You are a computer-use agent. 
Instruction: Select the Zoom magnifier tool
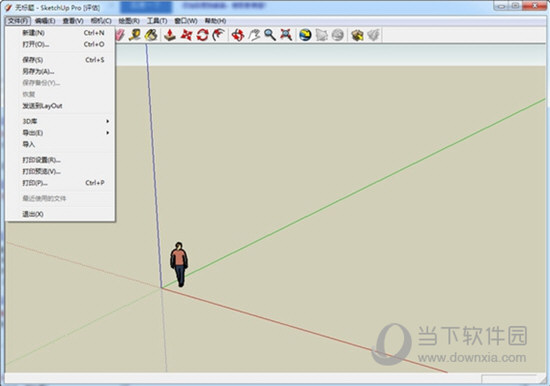click(270, 35)
